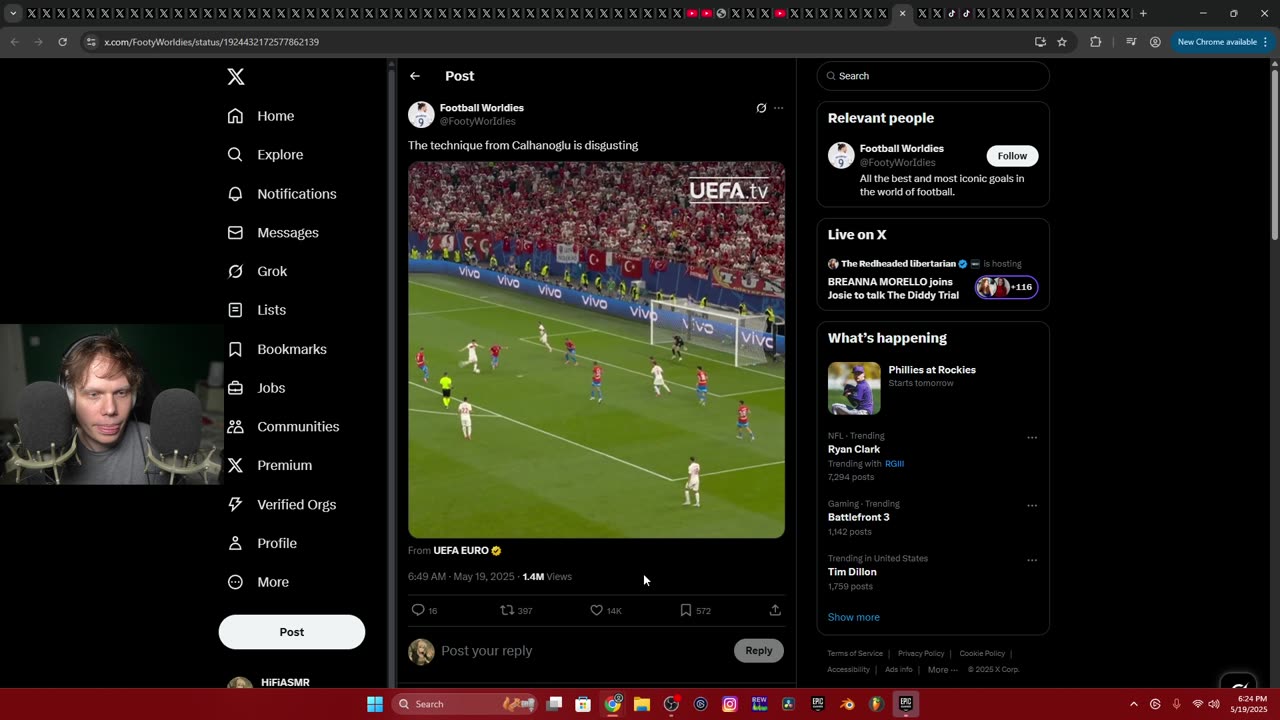Viewport: 1280px width, 720px height.
Task: Open Premium page
Action: [270, 465]
